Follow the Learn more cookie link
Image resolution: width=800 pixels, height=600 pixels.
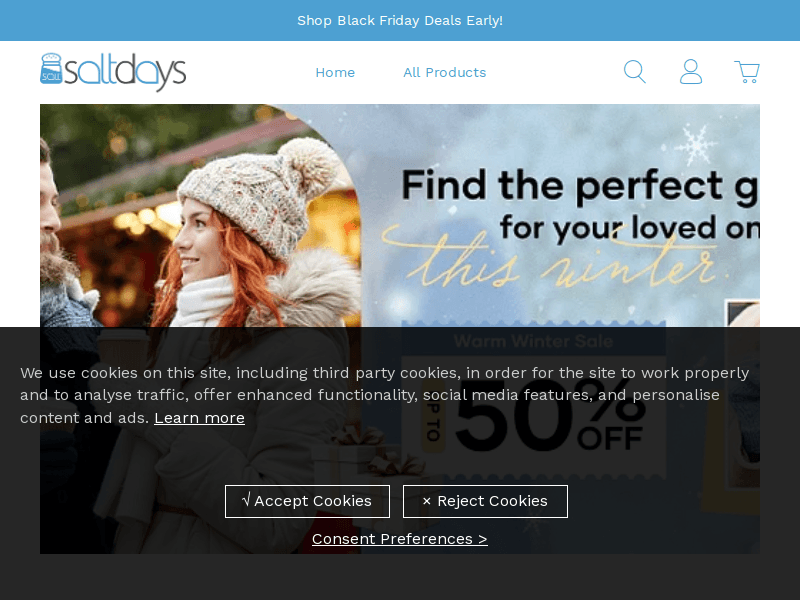click(x=199, y=418)
